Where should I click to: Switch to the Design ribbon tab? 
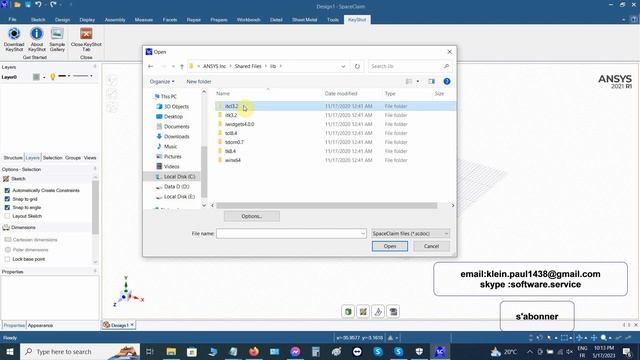(62, 20)
